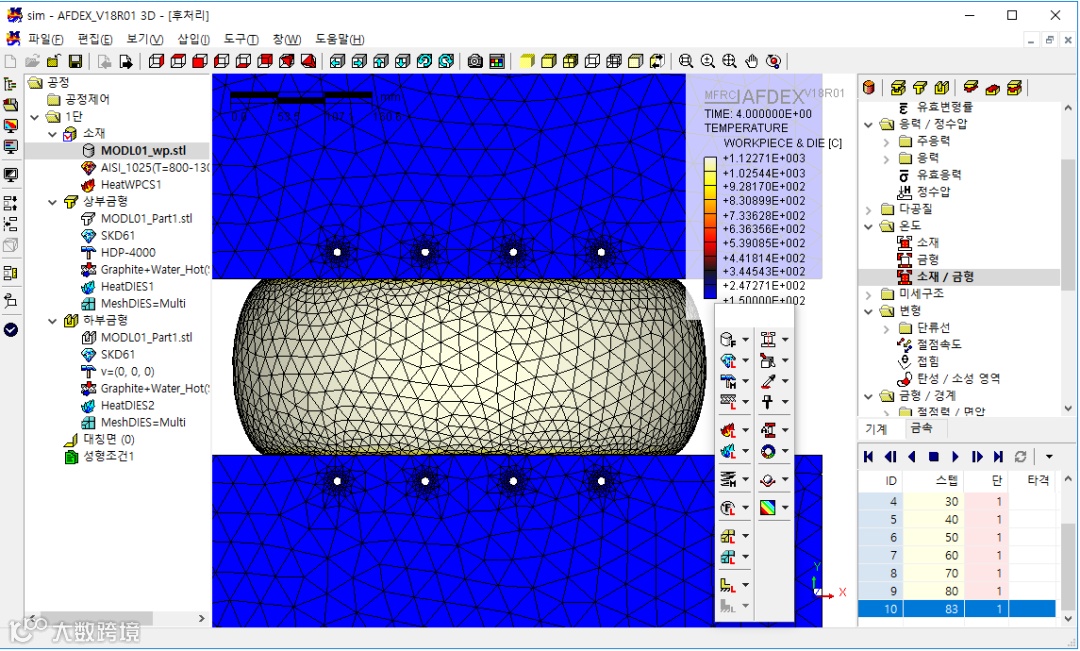Open the 도구(T) menu

pos(241,39)
